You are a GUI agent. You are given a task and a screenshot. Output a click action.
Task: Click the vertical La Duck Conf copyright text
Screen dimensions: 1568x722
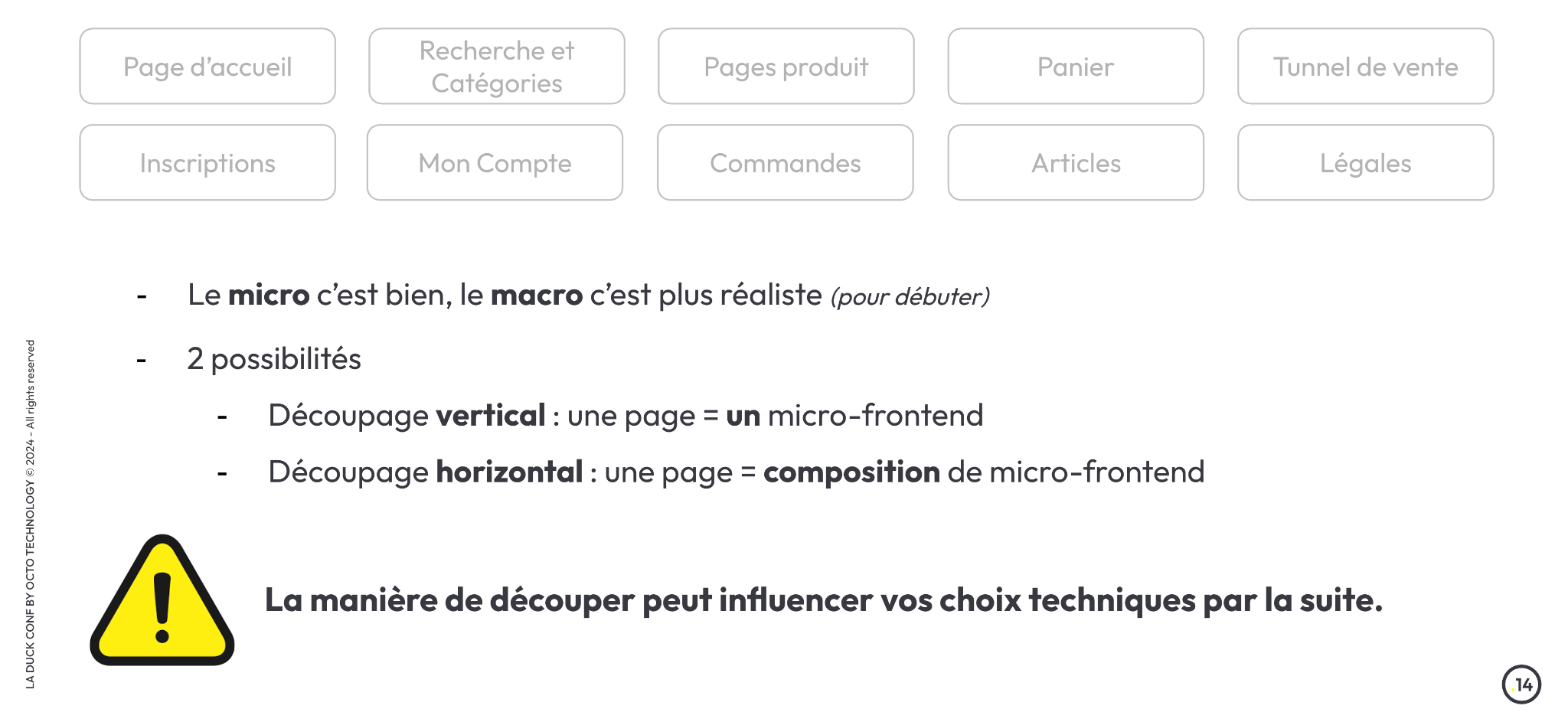[x=31, y=514]
